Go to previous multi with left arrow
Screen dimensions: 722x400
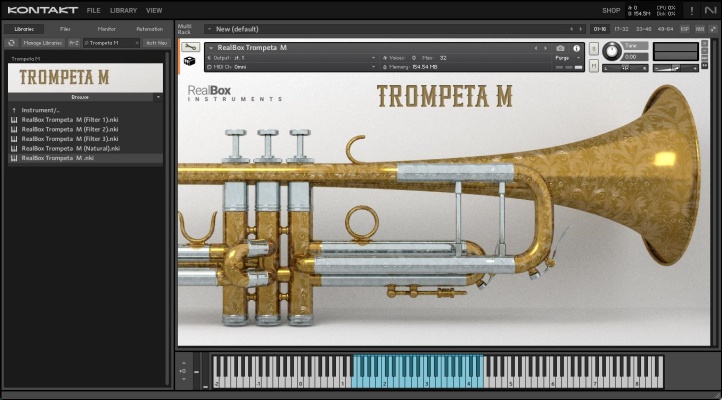[571, 29]
